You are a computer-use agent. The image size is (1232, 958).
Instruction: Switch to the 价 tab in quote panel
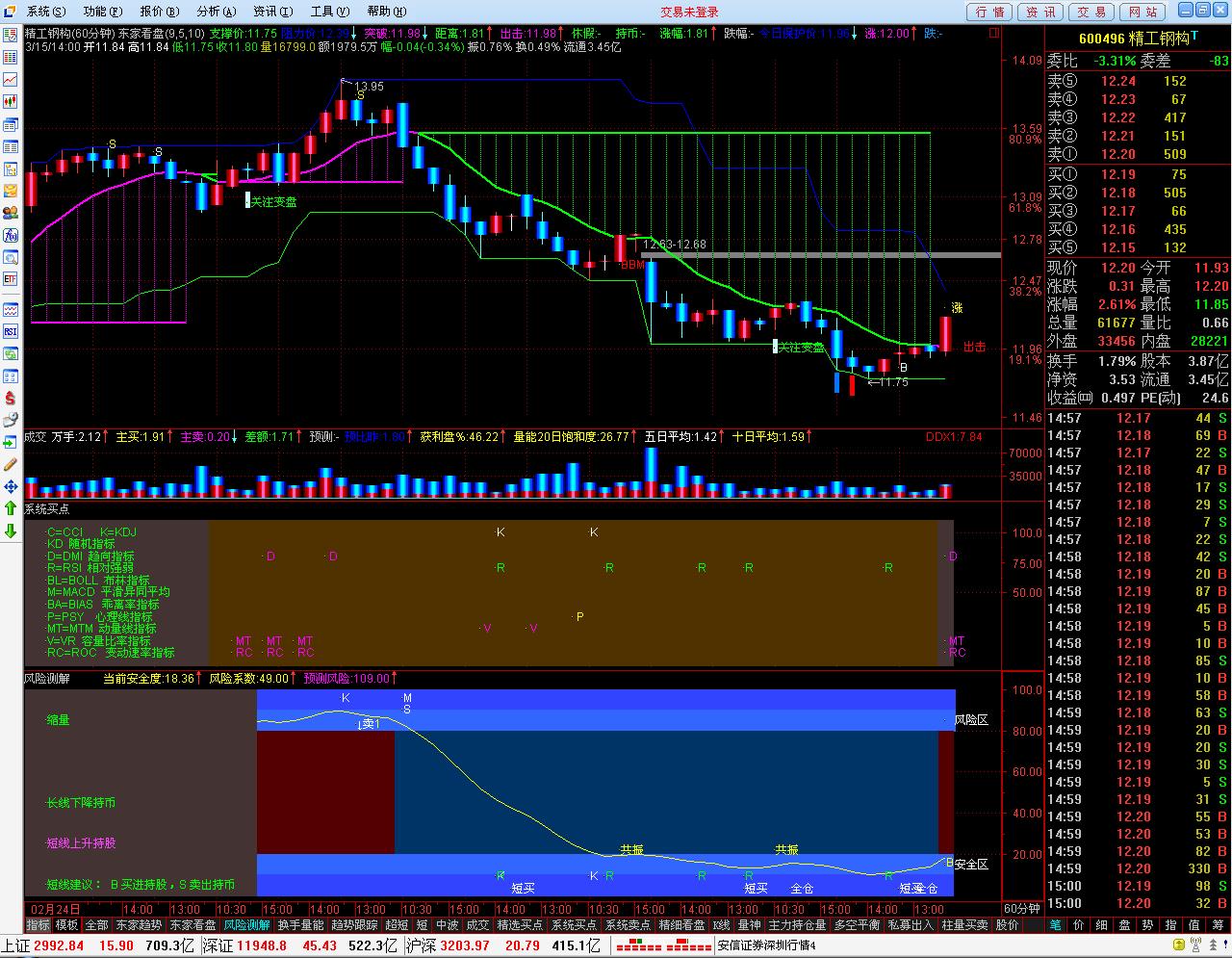pyautogui.click(x=1078, y=925)
